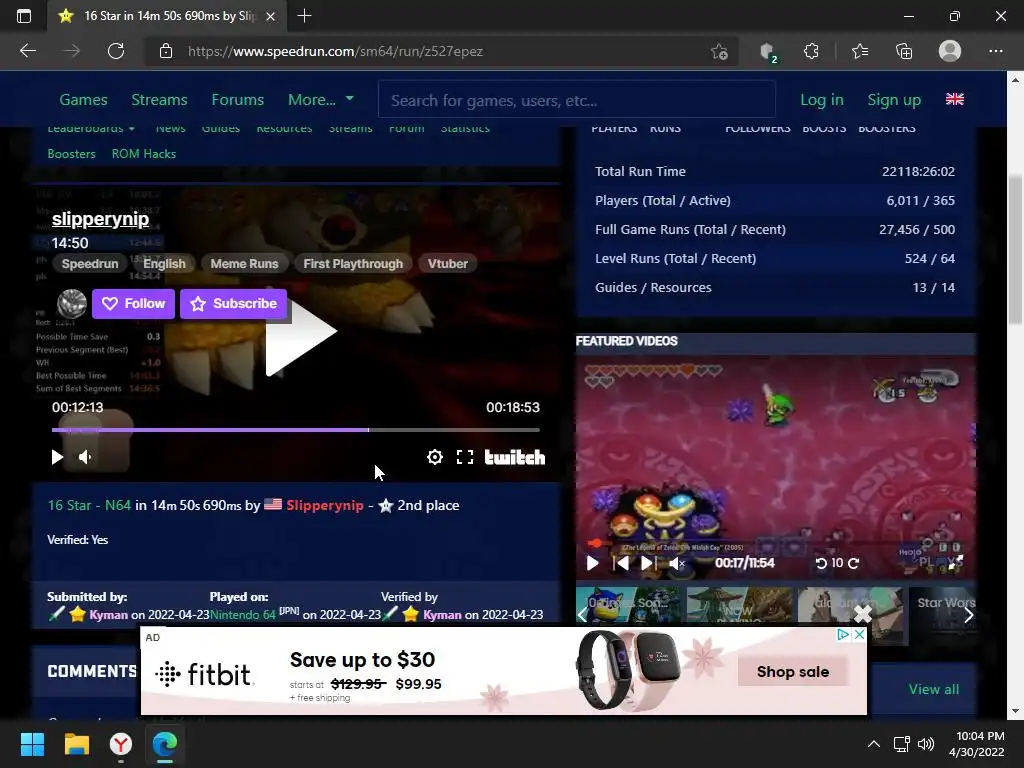Show the next featured video thumbnails
Viewport: 1024px width, 768px height.
tap(969, 615)
